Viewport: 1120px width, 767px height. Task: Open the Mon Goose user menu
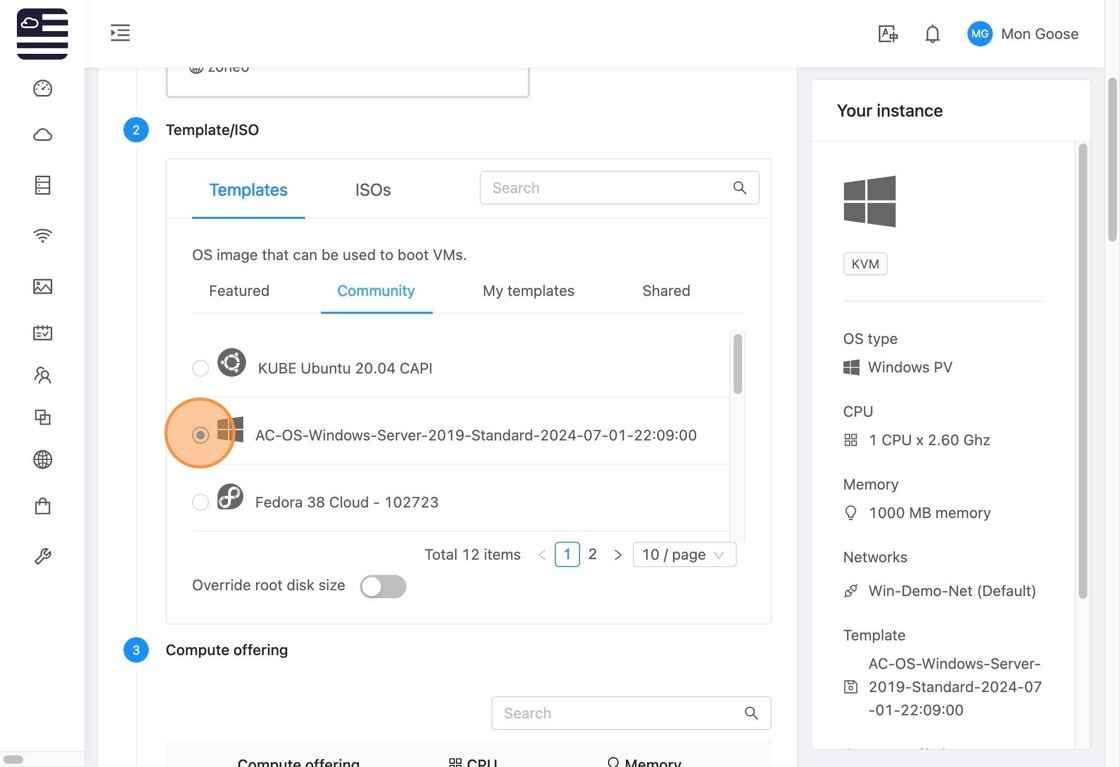1023,34
